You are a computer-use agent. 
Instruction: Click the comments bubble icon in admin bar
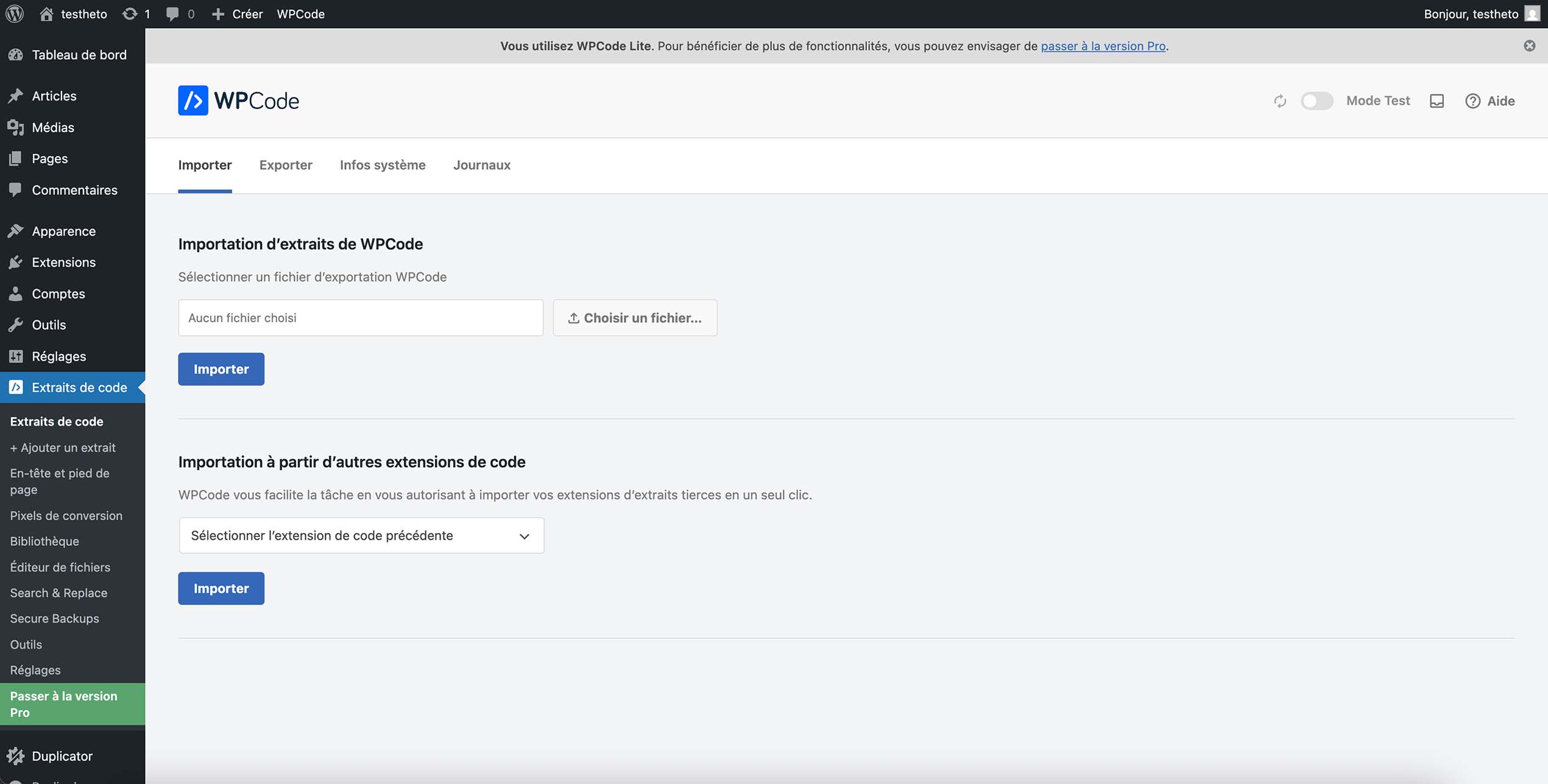click(x=173, y=13)
